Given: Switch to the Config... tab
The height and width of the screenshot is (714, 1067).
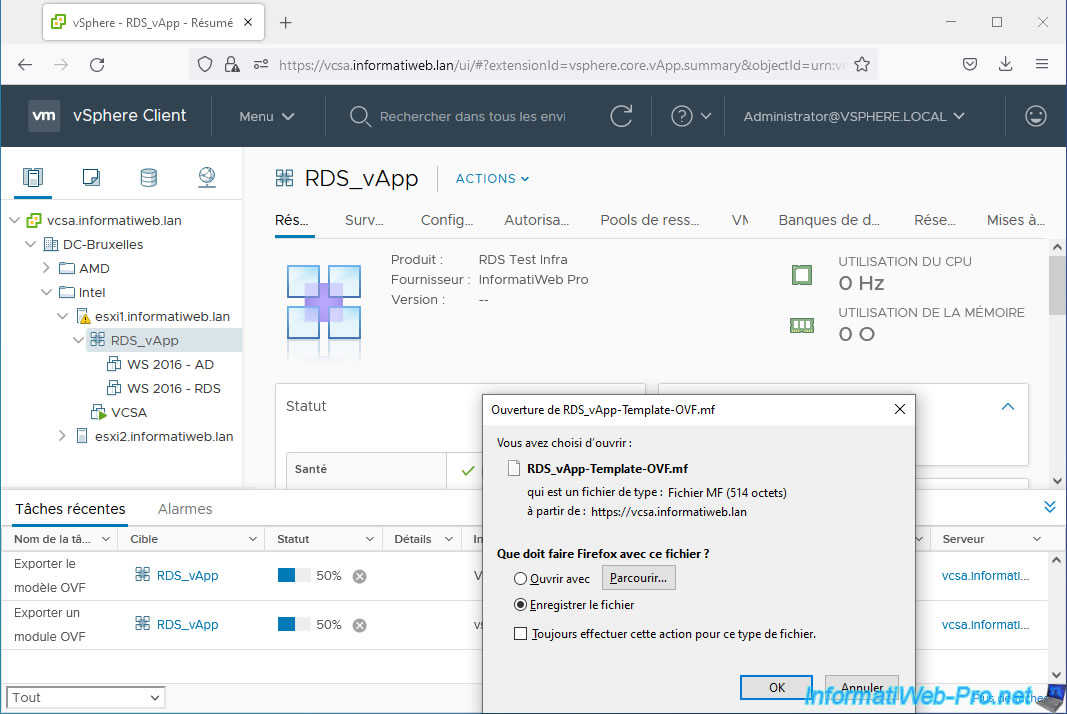Looking at the screenshot, I should tap(446, 220).
